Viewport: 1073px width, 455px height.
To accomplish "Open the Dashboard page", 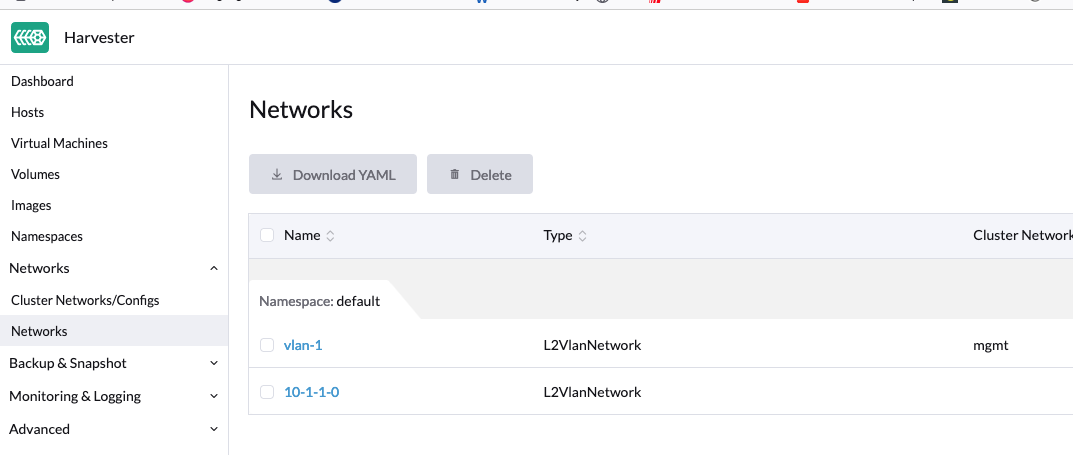I will tap(42, 81).
